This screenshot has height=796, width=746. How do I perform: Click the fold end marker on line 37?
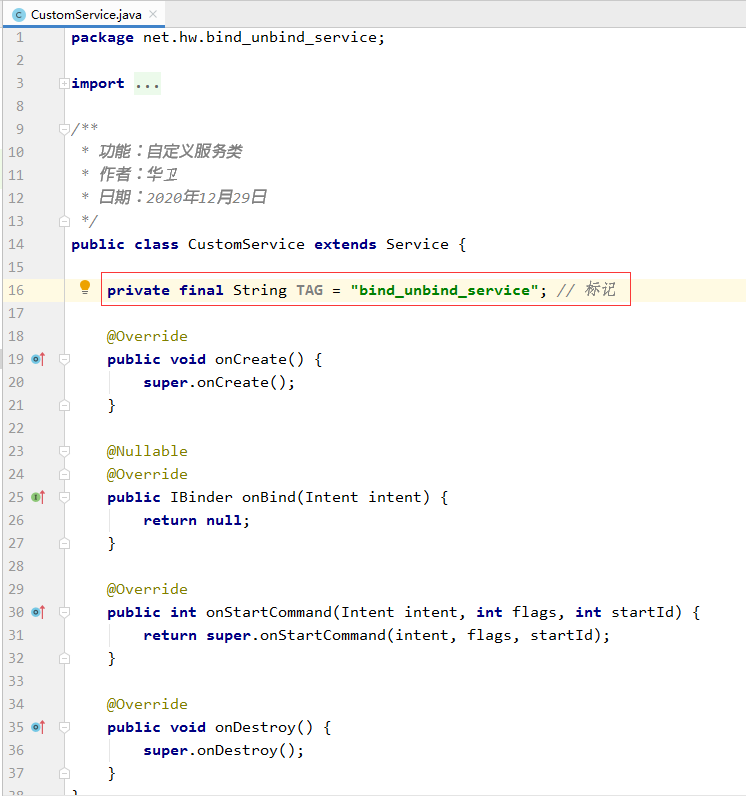click(x=64, y=774)
